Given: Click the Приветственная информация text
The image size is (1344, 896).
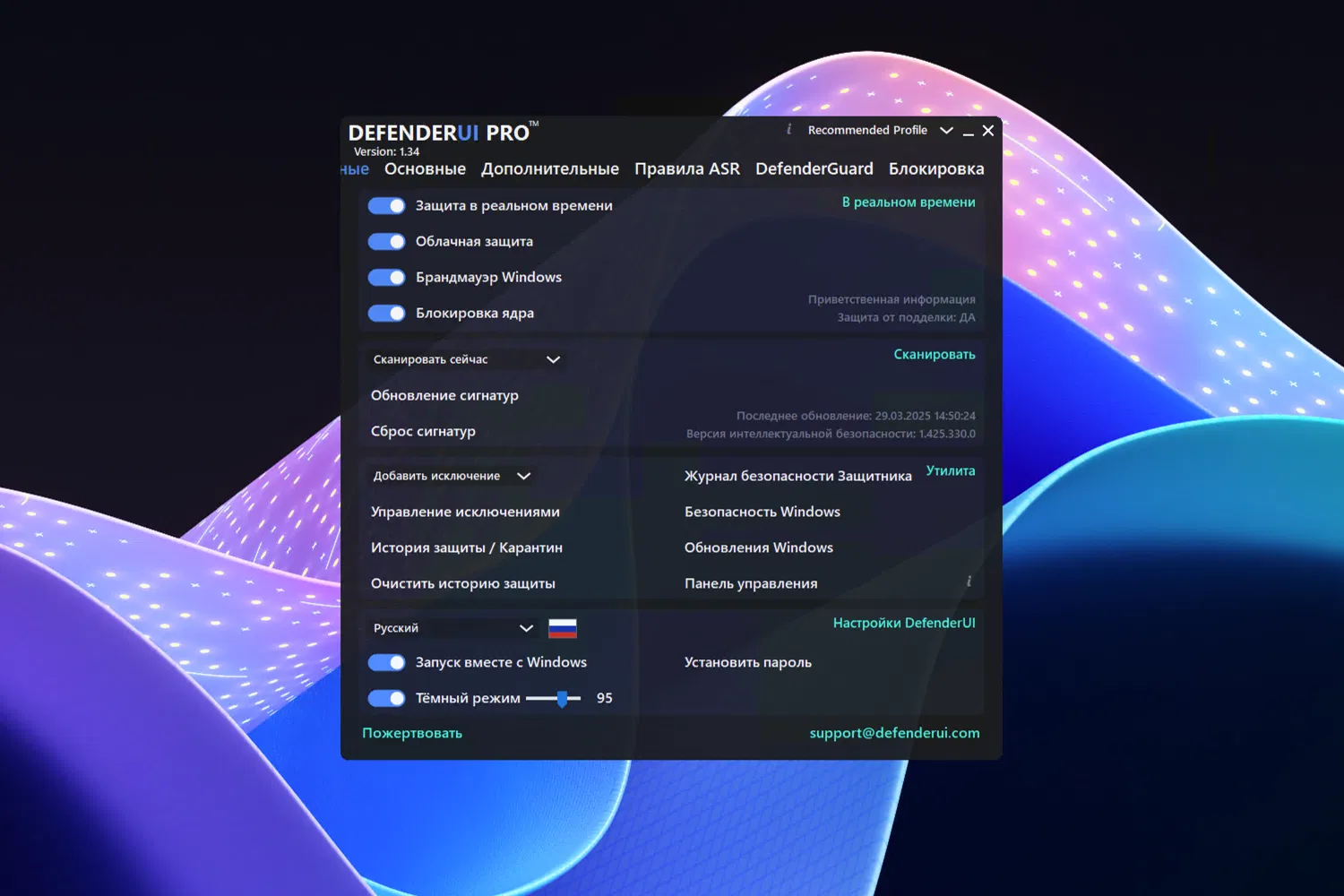Looking at the screenshot, I should coord(892,299).
